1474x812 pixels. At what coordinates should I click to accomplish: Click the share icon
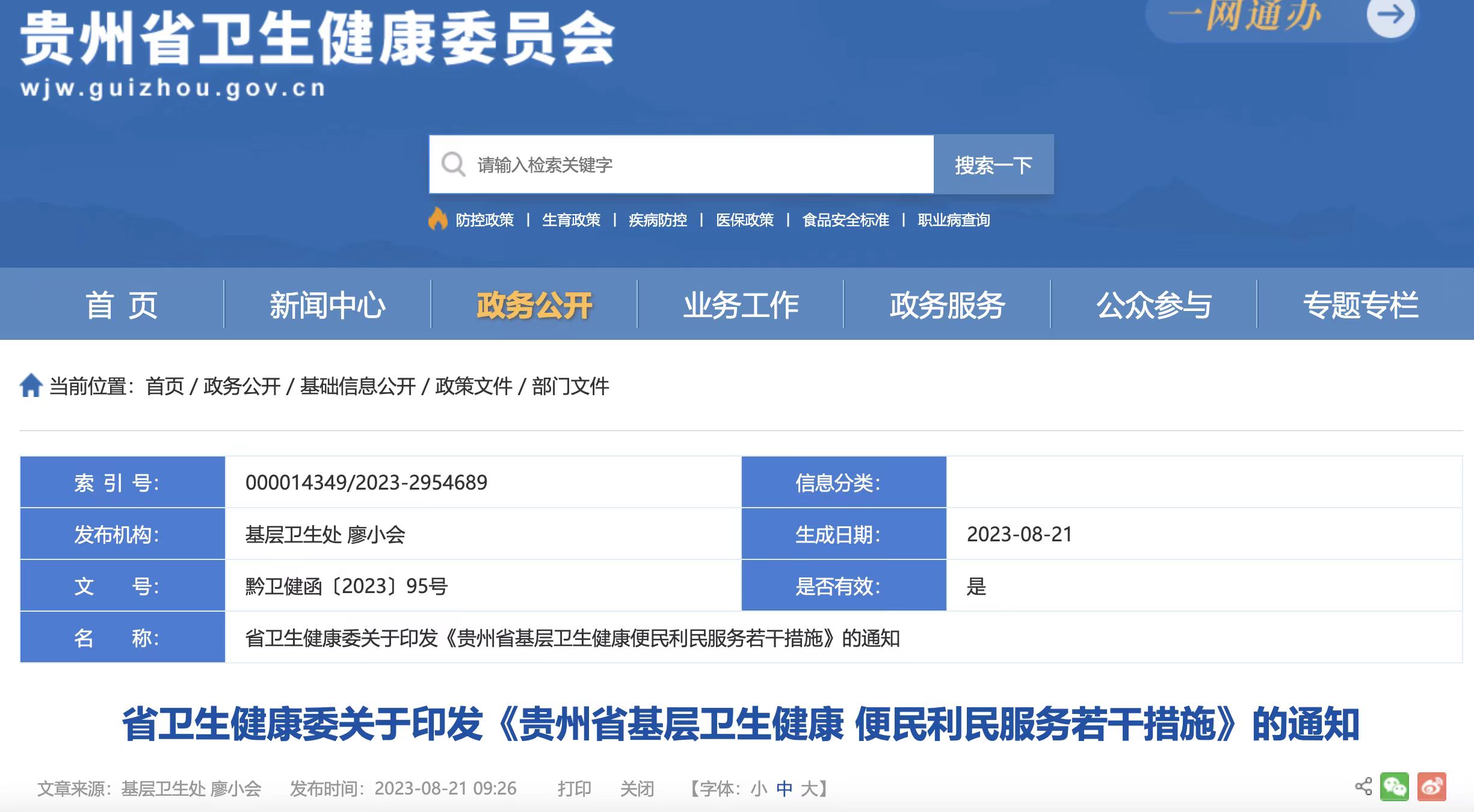pos(1363,786)
